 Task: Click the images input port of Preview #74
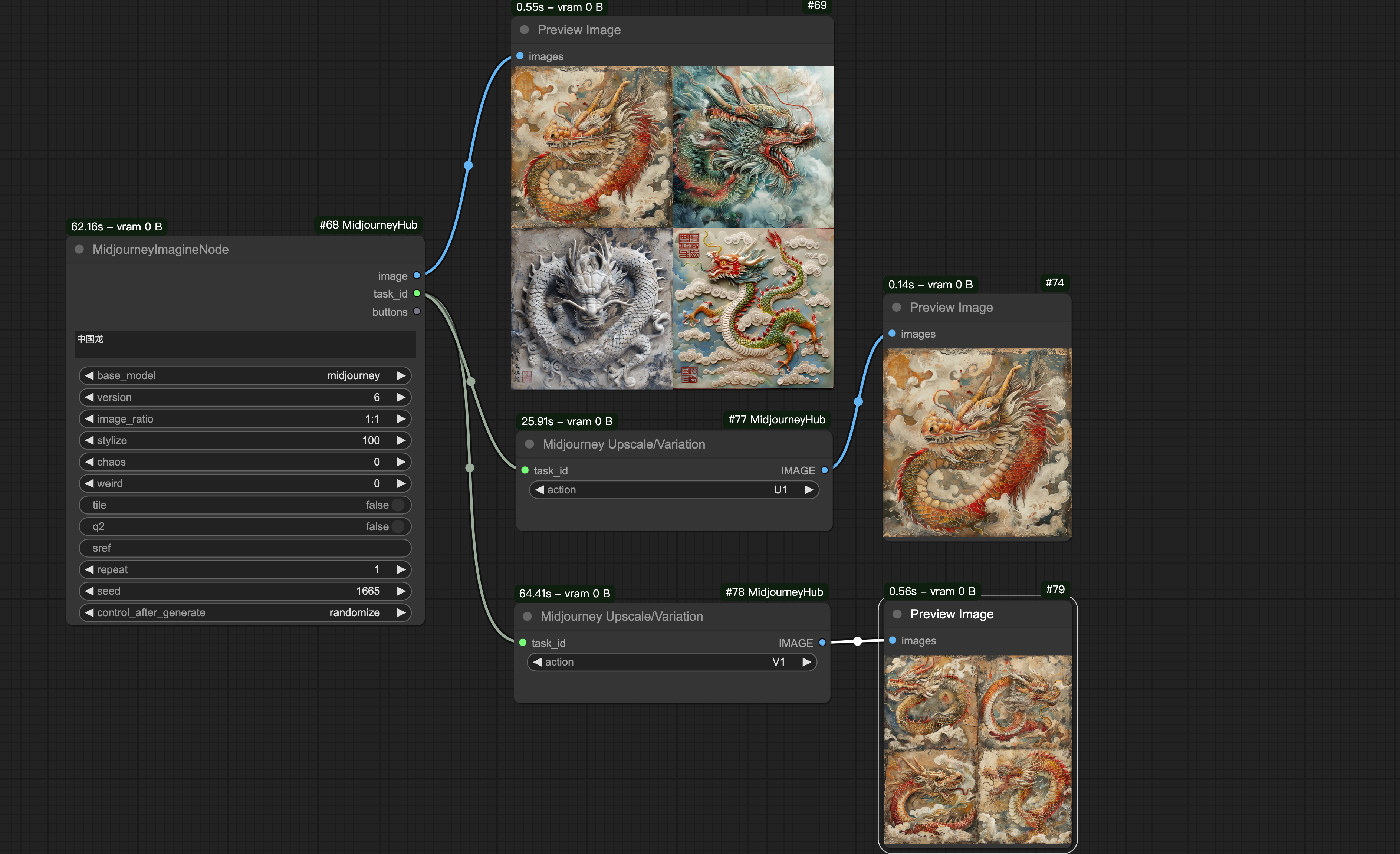pos(892,334)
